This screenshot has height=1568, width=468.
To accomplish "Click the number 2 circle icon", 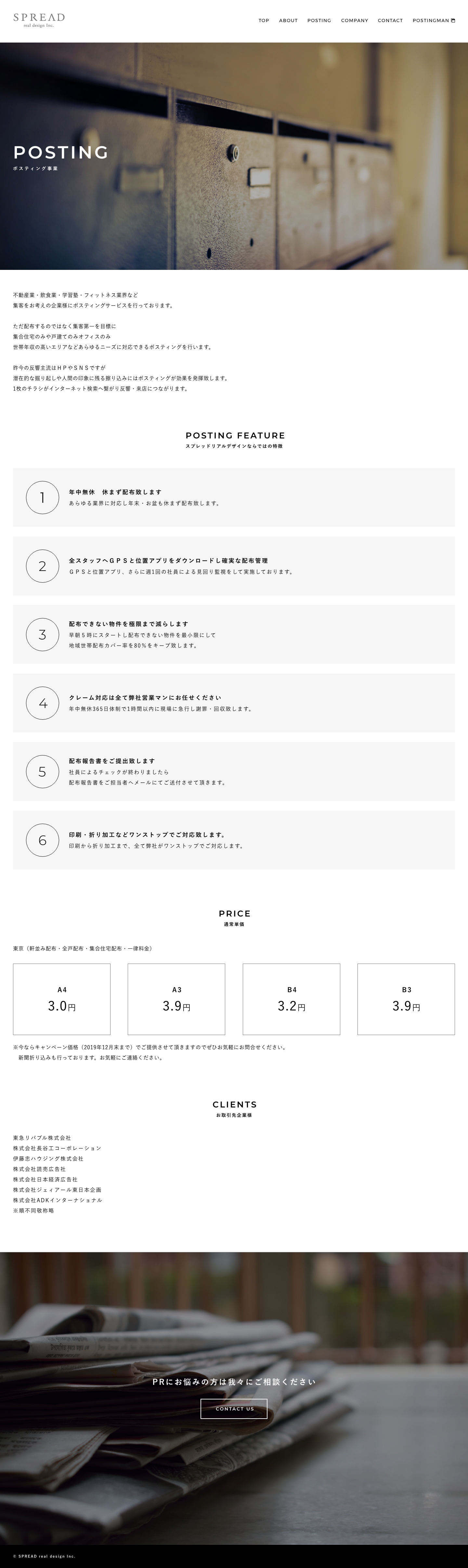I will 43,566.
